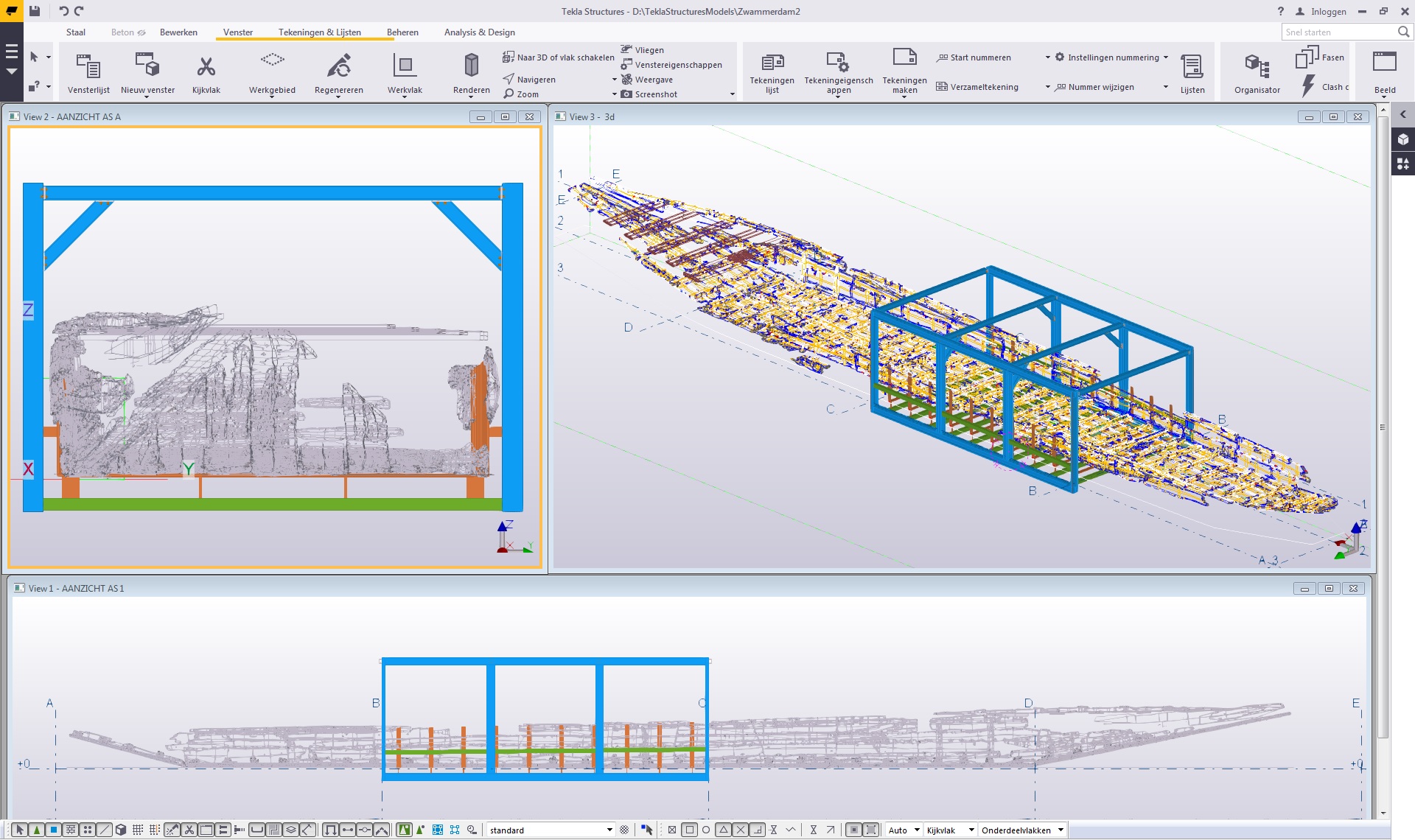The image size is (1415, 840).
Task: Toggle snap to intersection points (X)
Action: [x=741, y=830]
